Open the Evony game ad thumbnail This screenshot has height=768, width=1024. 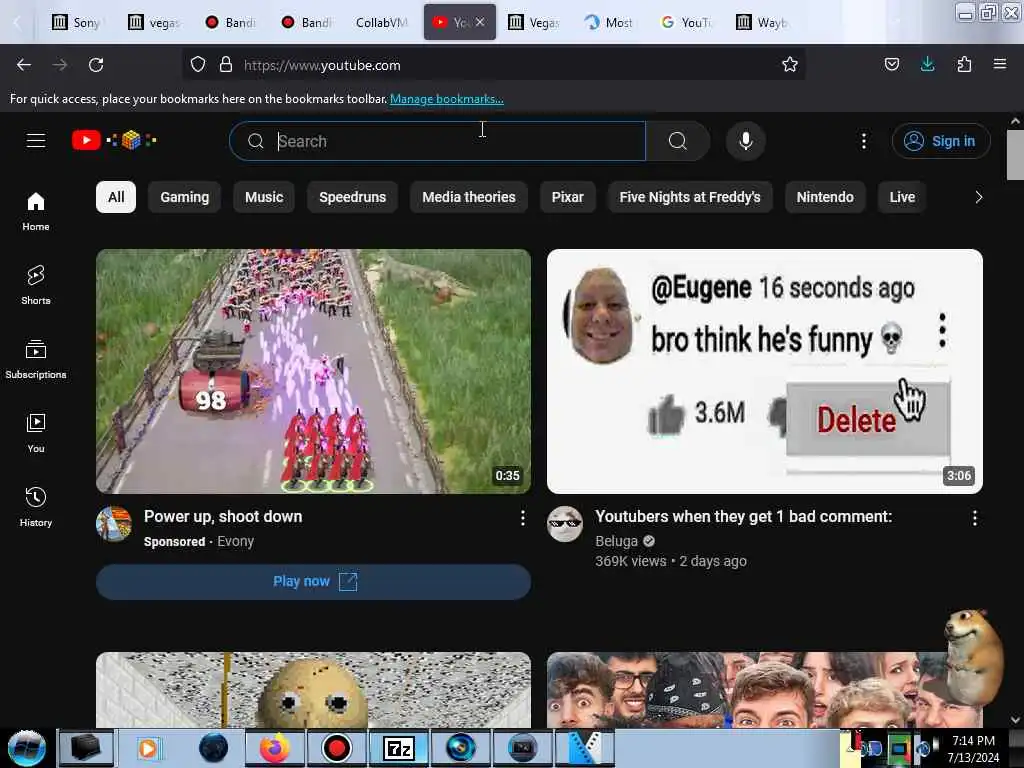(x=313, y=371)
